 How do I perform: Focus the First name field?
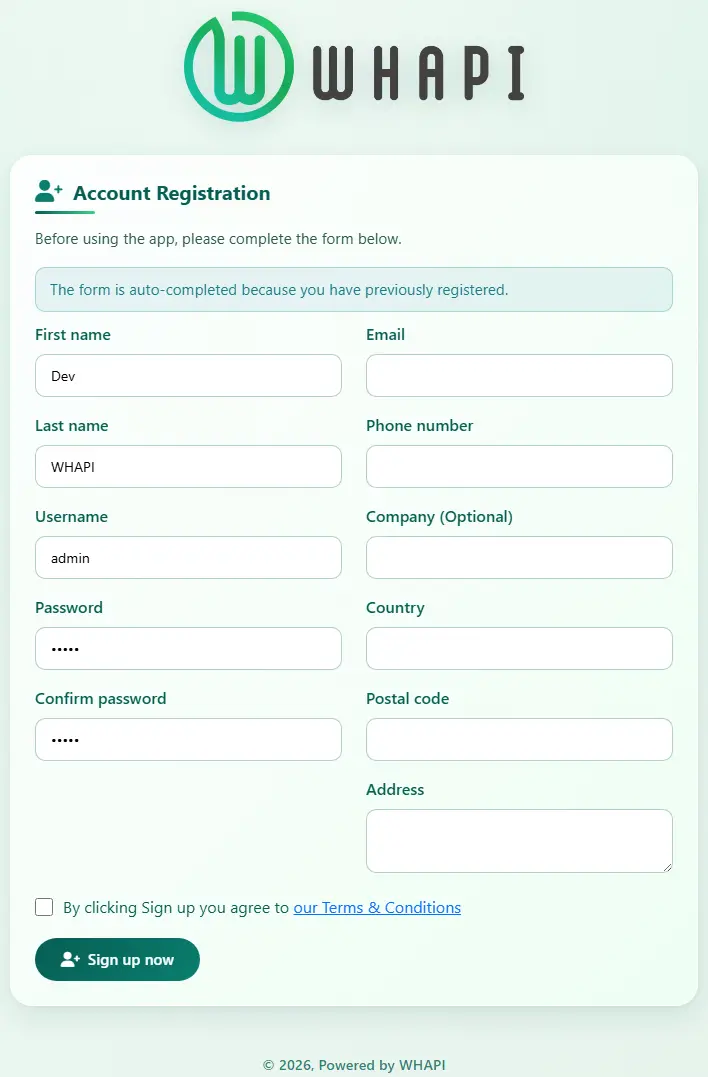pyautogui.click(x=188, y=376)
